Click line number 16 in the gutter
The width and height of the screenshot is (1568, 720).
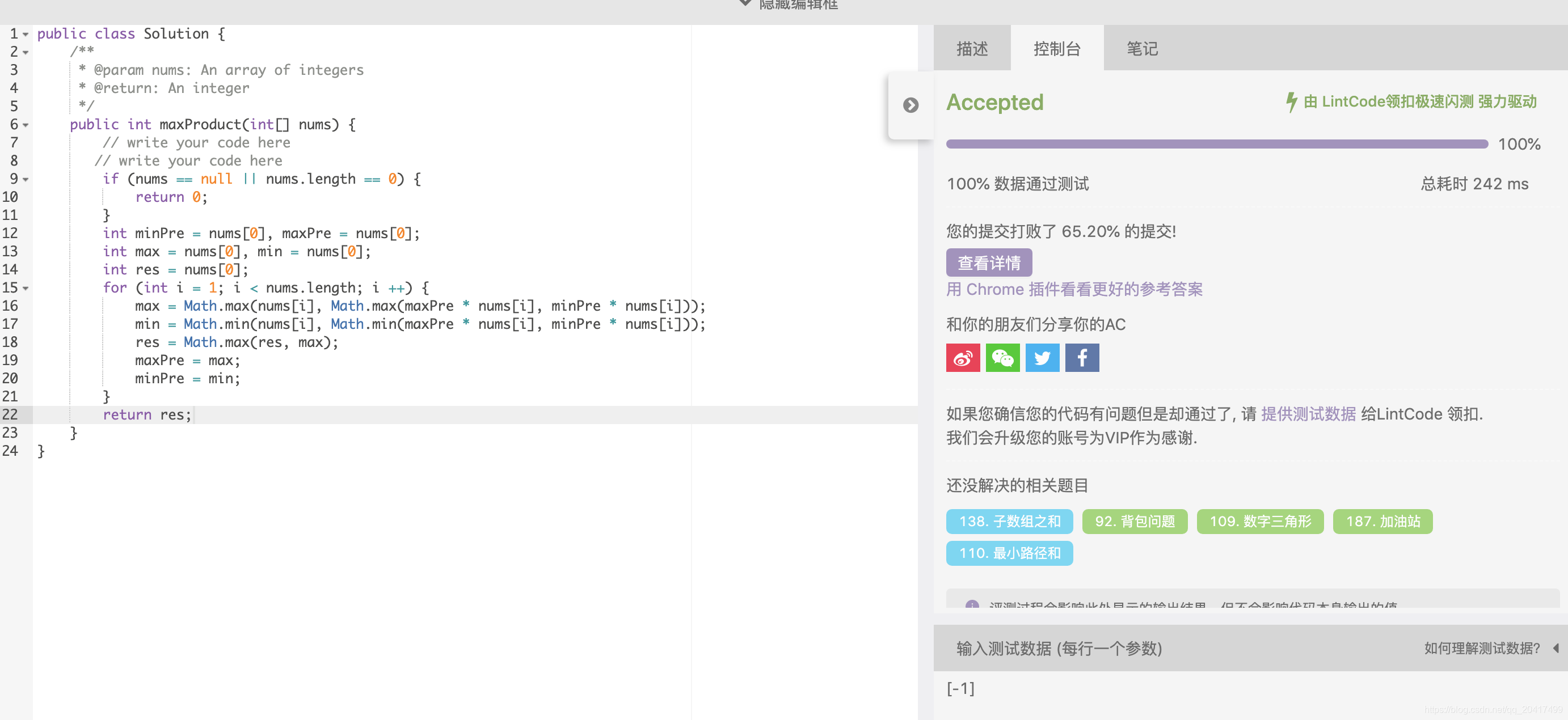tap(10, 306)
